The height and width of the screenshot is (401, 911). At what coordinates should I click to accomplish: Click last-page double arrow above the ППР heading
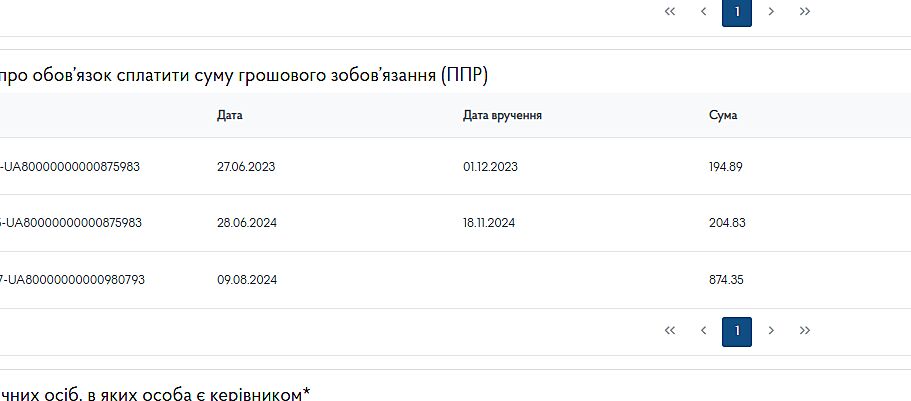click(x=805, y=12)
